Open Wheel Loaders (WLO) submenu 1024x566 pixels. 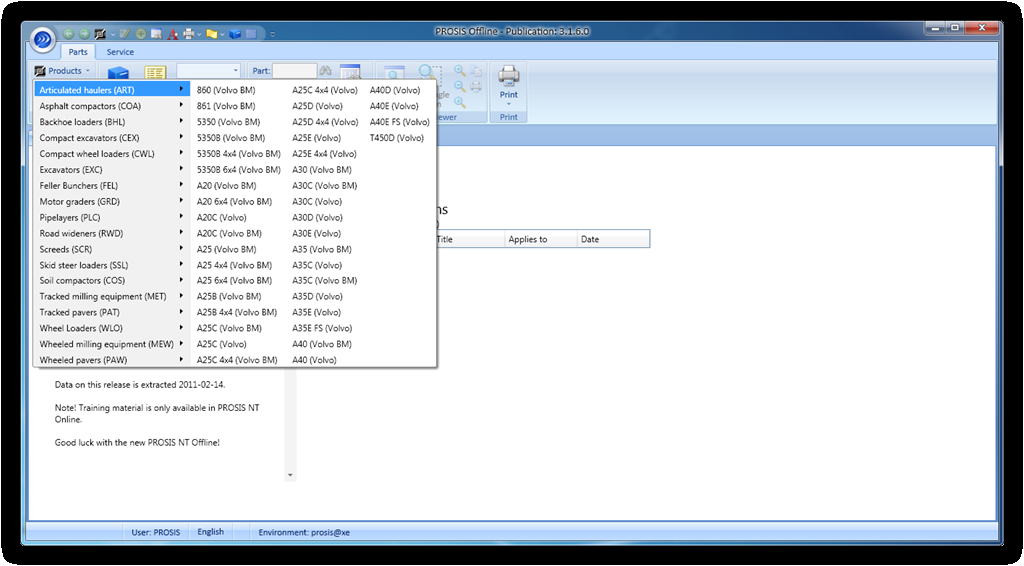pyautogui.click(x=112, y=328)
